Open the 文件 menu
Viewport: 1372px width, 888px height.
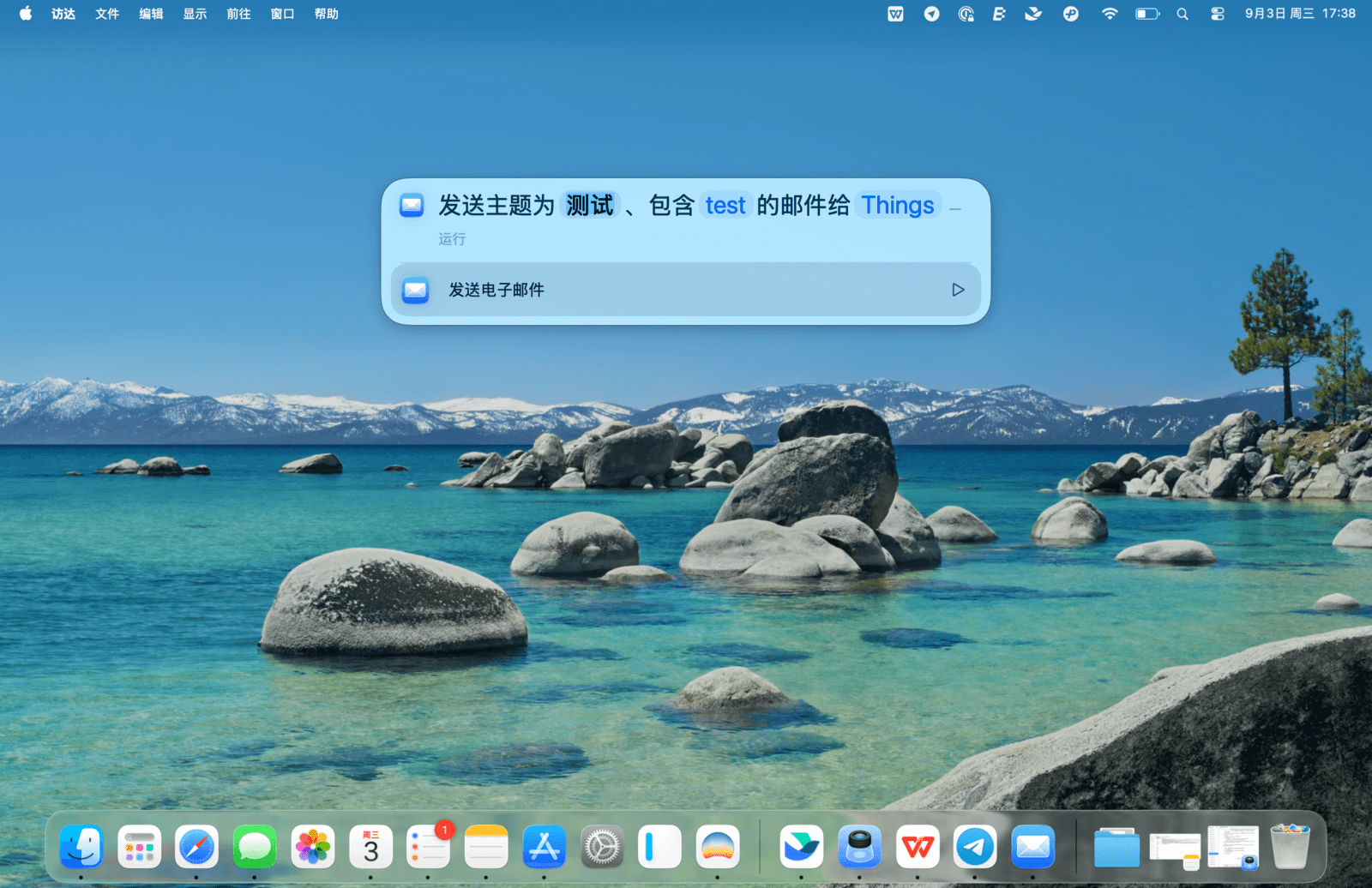click(x=107, y=14)
